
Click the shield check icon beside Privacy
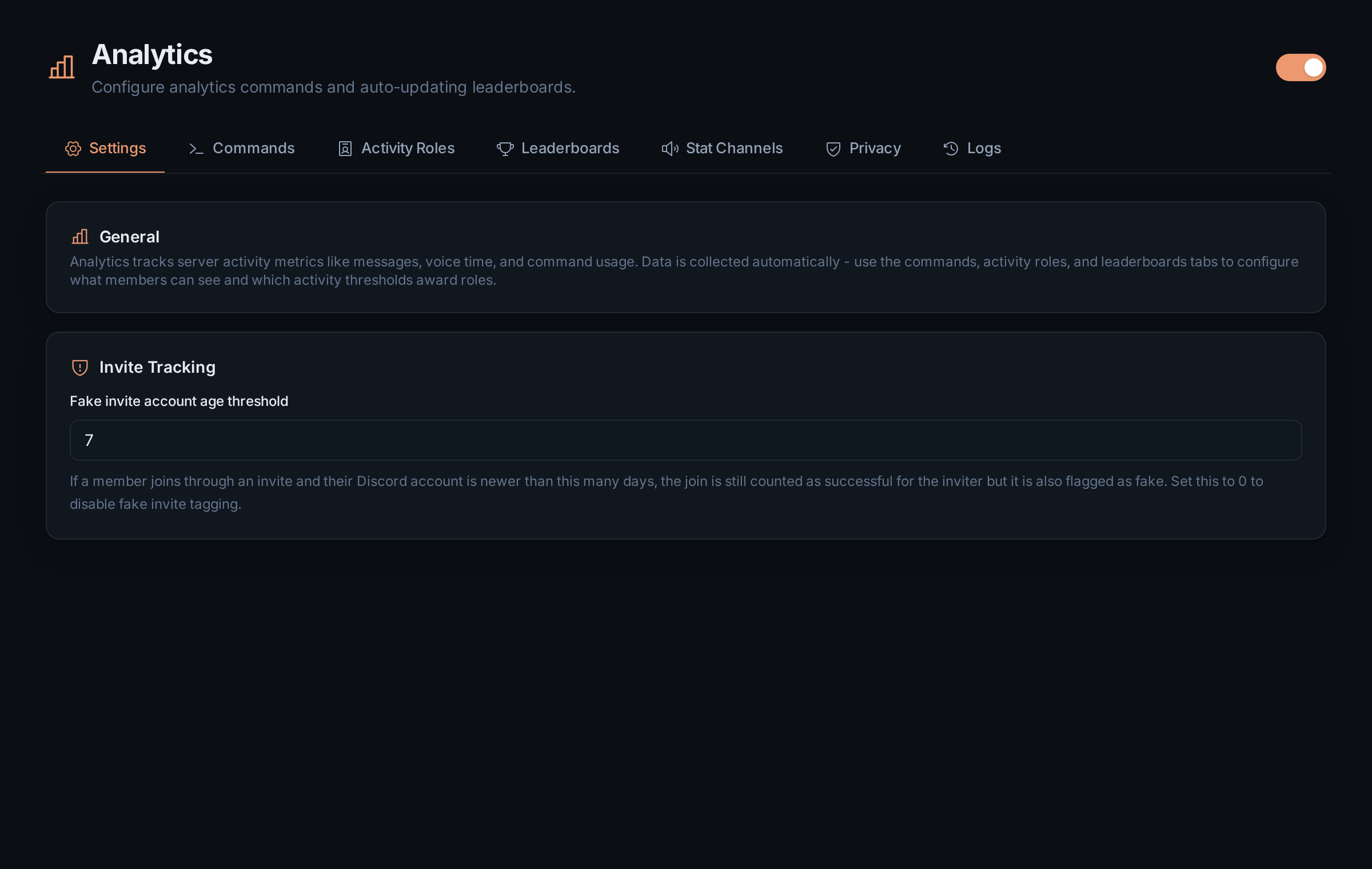pos(833,149)
